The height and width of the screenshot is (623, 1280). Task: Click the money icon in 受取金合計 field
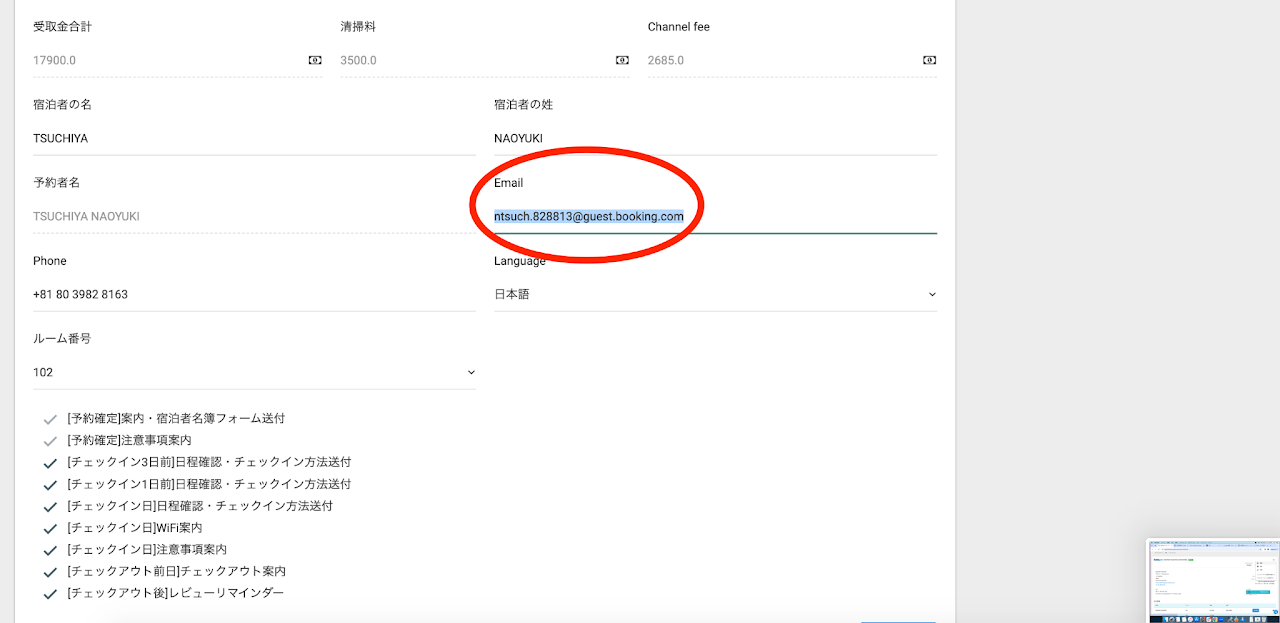pos(315,60)
